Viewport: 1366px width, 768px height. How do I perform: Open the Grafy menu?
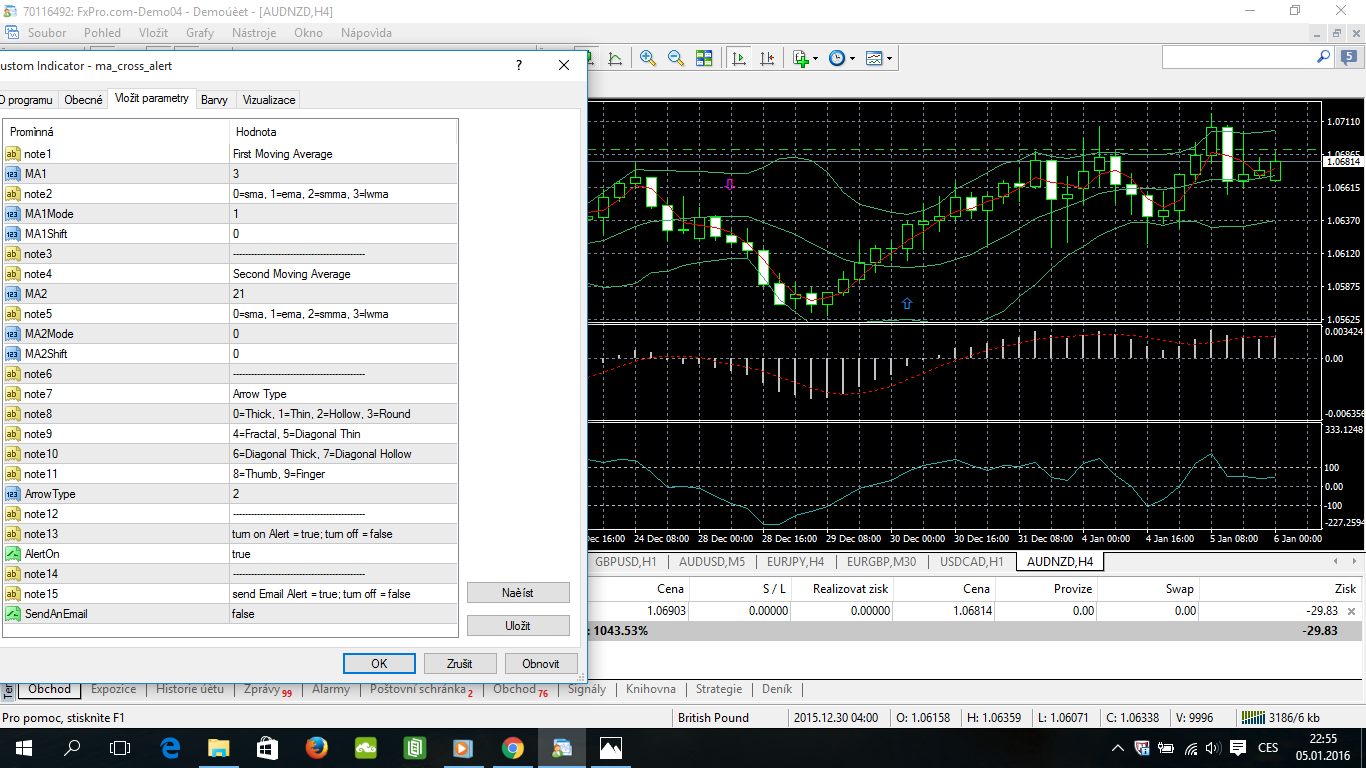click(199, 33)
